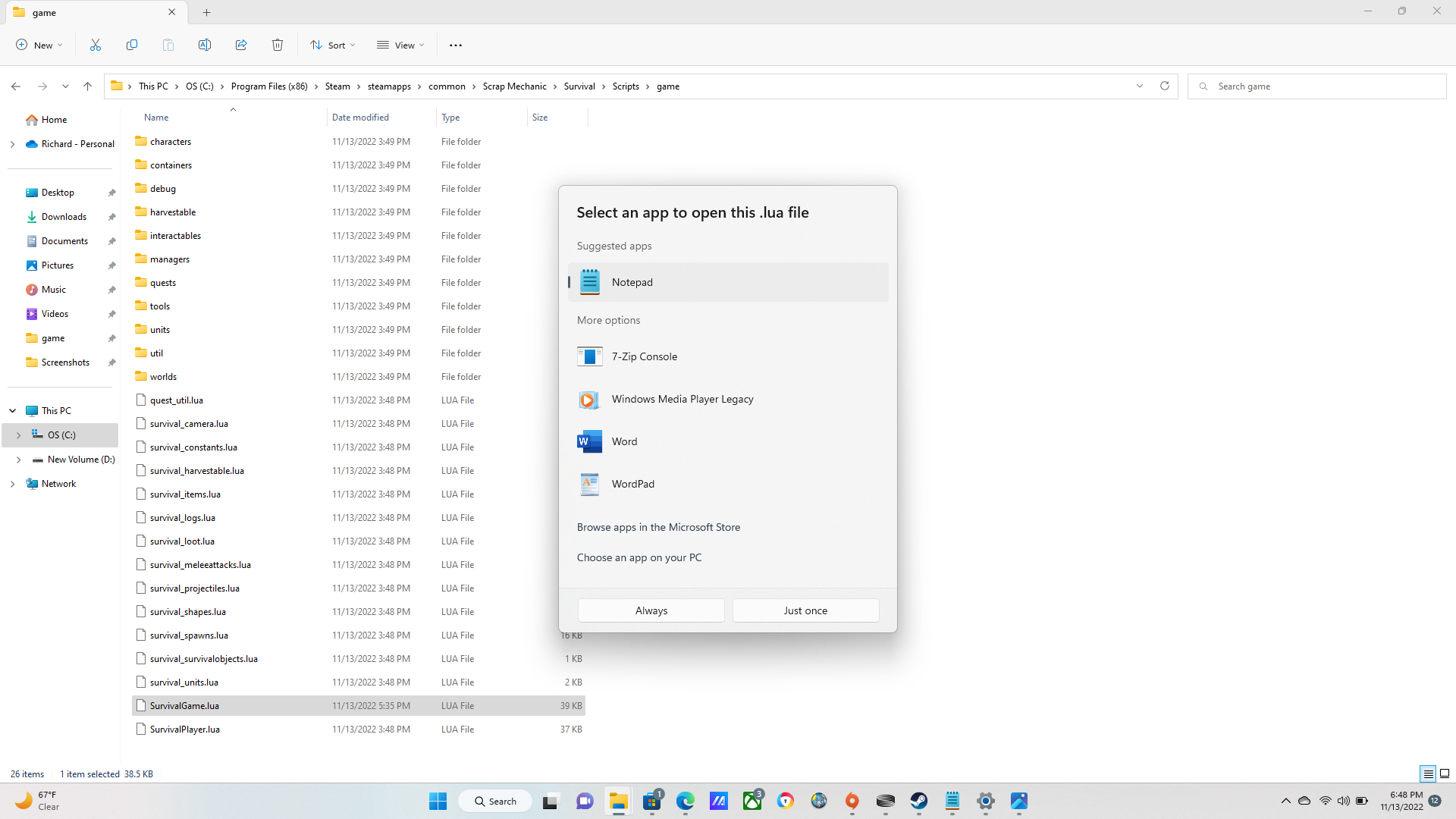Click Browse apps in the Microsoft Store
Image resolution: width=1456 pixels, height=819 pixels.
pyautogui.click(x=658, y=527)
